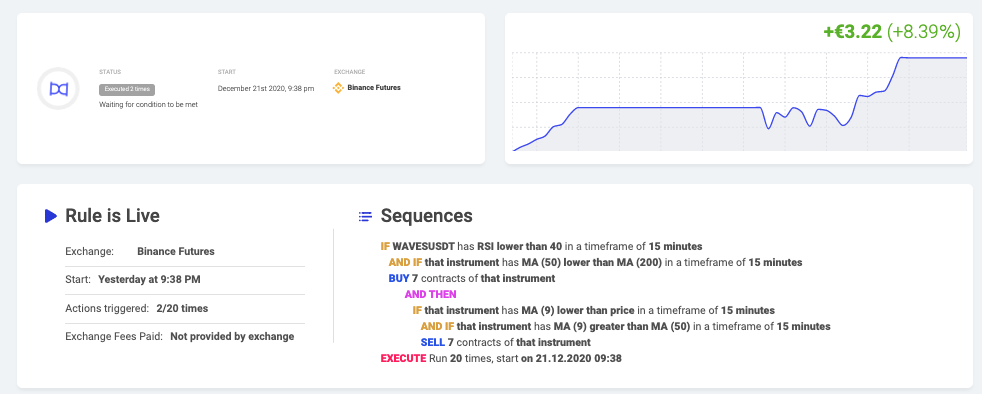Click the SELL 7 contracts action line
Viewport: 982px width, 394px height.
tap(505, 343)
